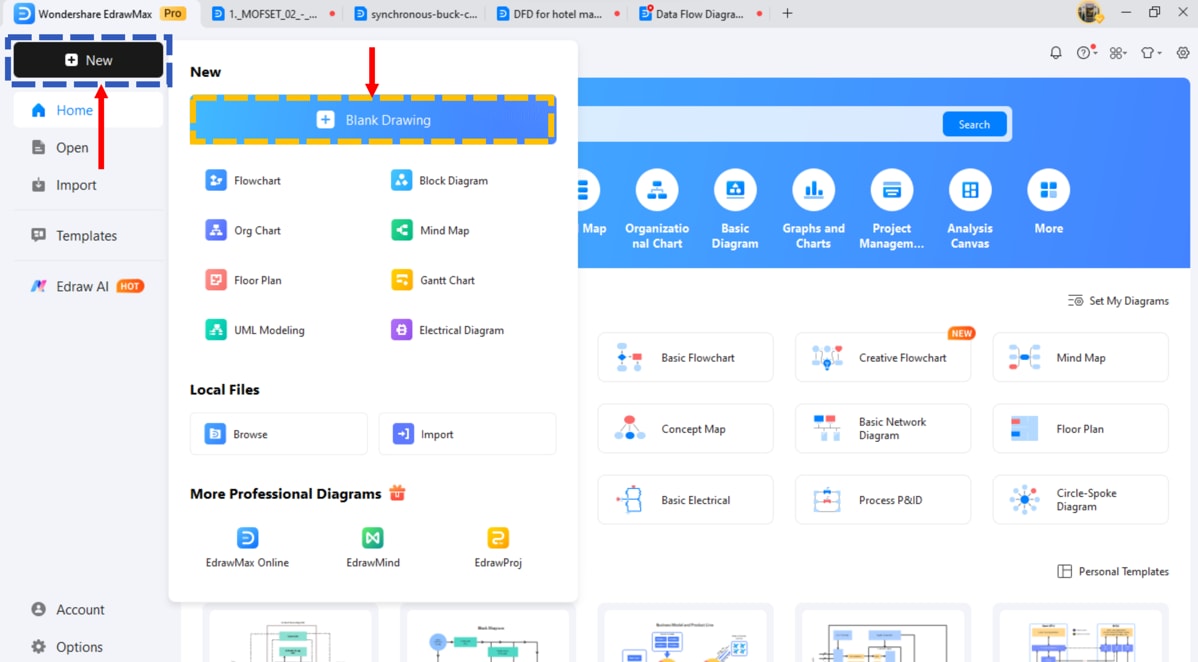Open Process P&ID template
This screenshot has height=662, width=1198.
[882, 500]
